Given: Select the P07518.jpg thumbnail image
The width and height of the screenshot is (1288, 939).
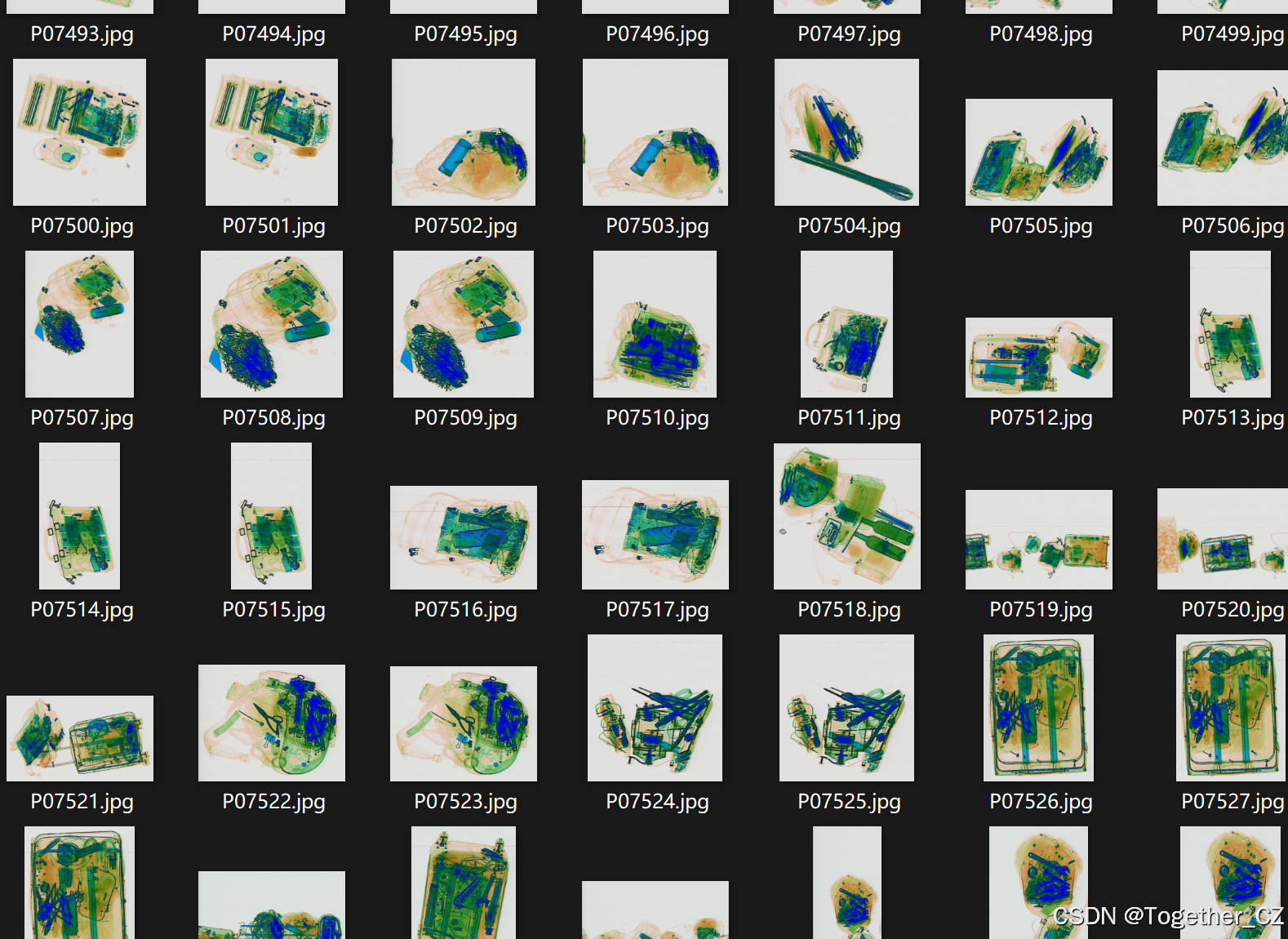Looking at the screenshot, I should pyautogui.click(x=847, y=516).
